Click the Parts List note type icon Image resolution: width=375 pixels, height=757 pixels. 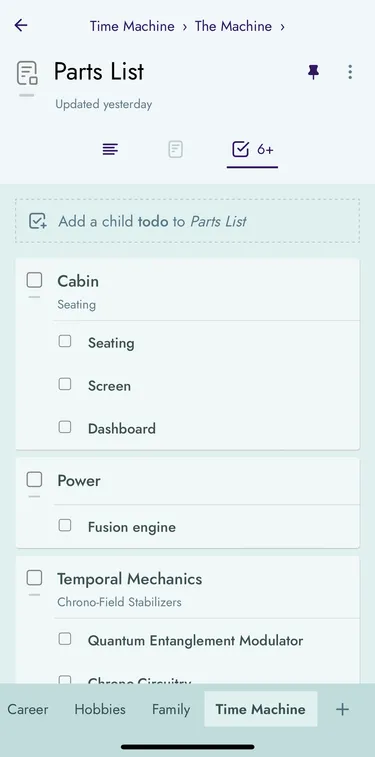click(27, 73)
